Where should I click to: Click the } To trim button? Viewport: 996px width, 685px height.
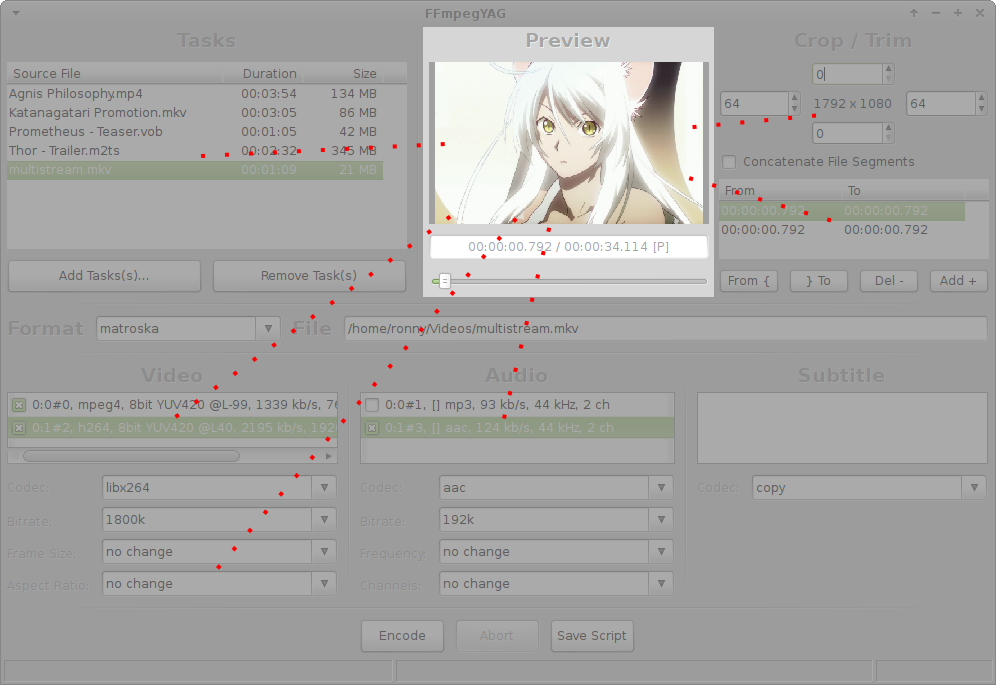[x=819, y=281]
